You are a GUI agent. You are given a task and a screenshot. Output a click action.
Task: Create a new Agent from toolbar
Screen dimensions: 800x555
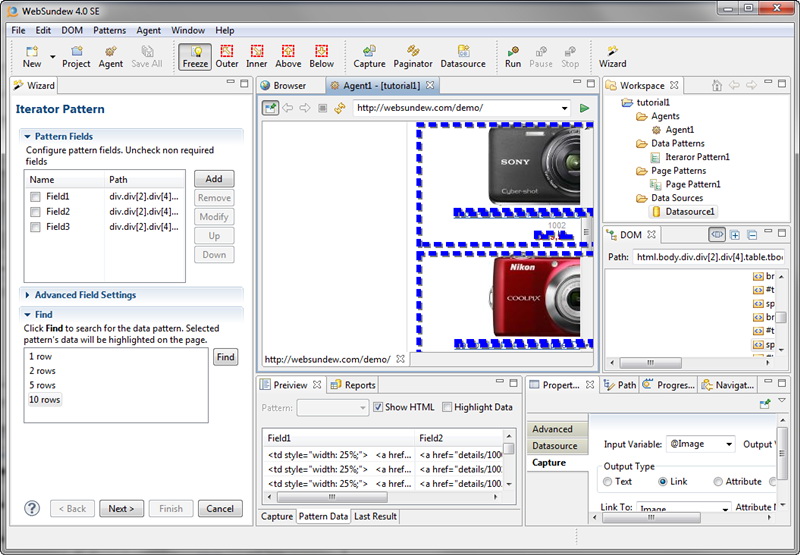point(110,56)
